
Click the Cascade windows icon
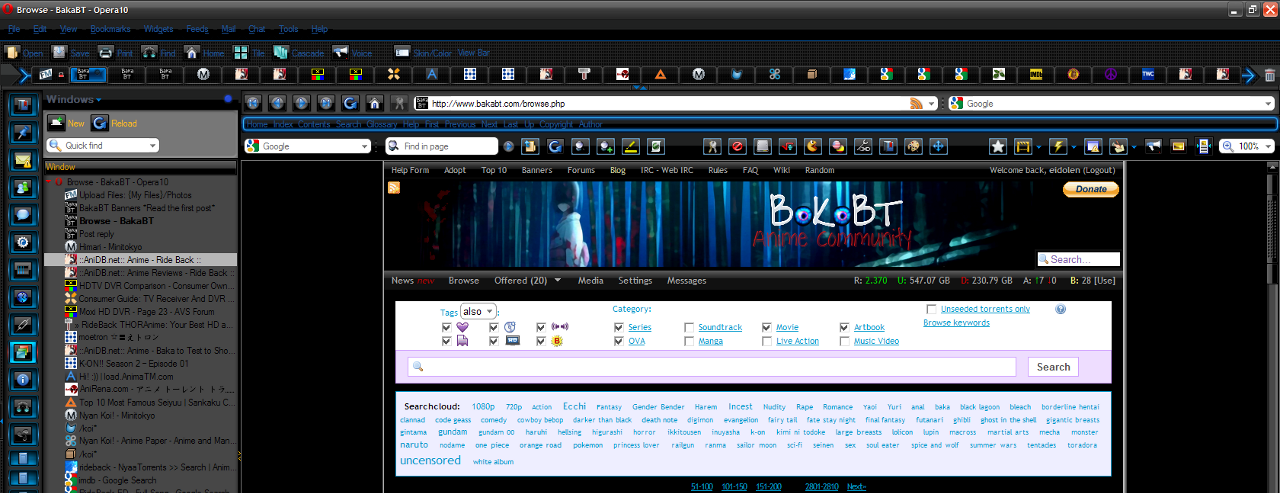click(281, 52)
